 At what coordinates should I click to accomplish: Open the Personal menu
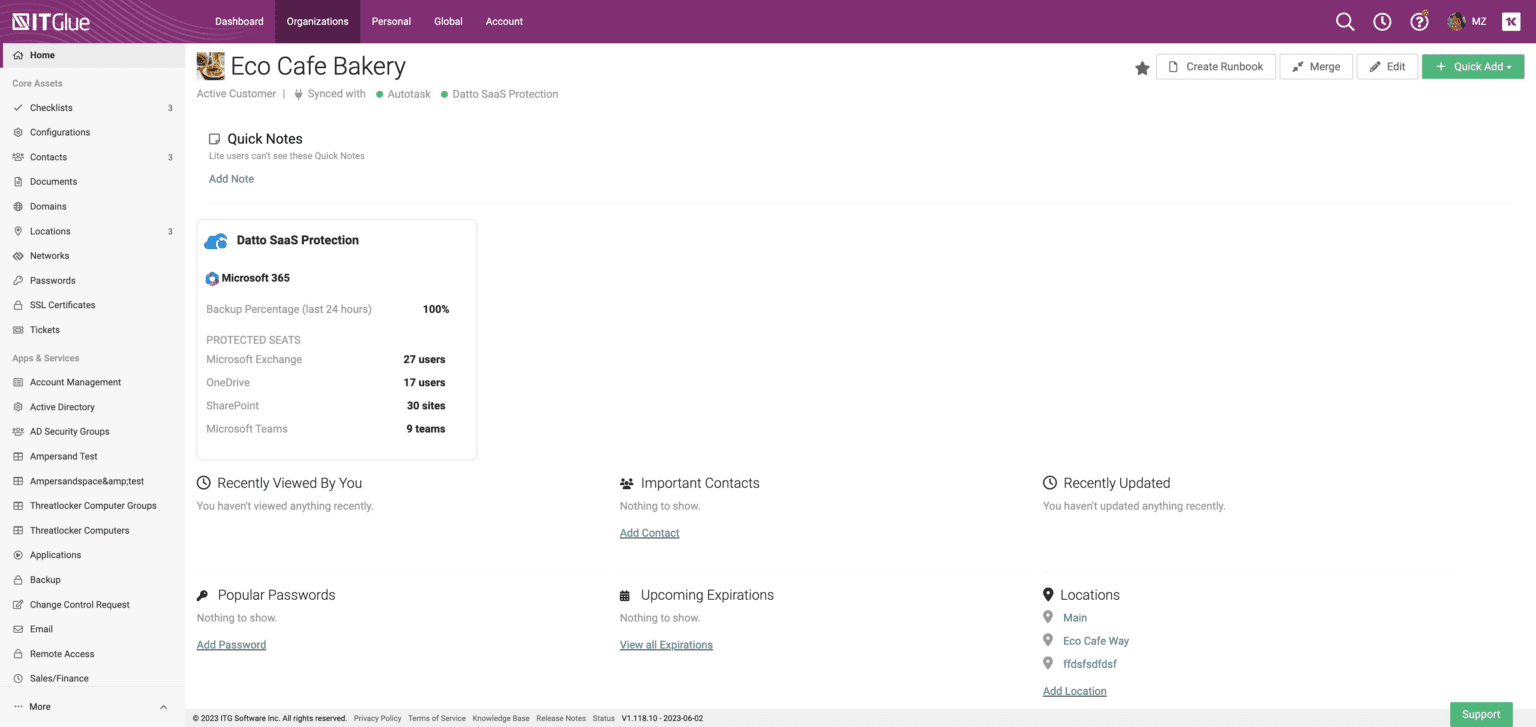pyautogui.click(x=391, y=21)
